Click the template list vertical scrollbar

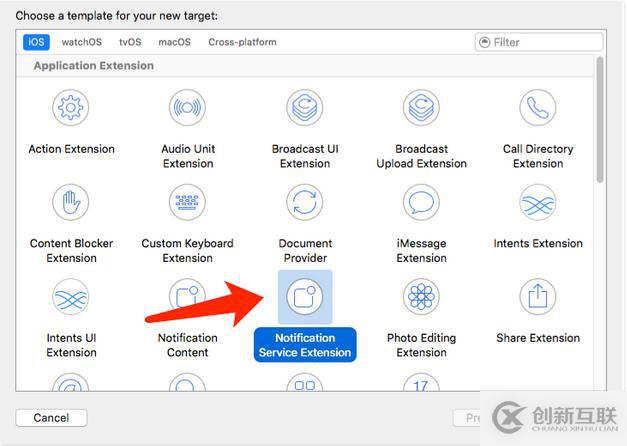pos(599,120)
